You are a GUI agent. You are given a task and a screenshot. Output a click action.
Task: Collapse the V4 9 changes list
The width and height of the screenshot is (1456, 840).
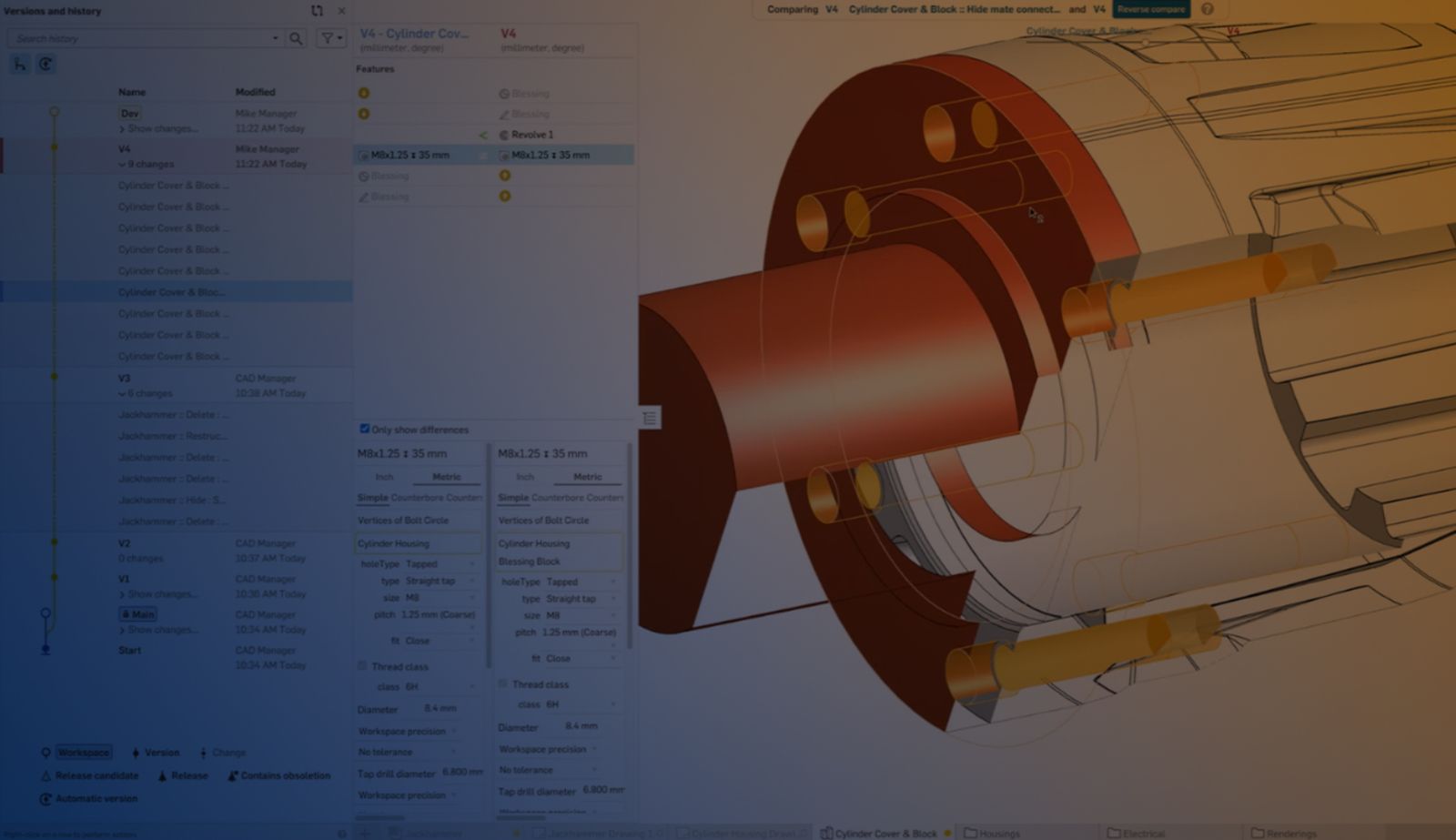122,165
